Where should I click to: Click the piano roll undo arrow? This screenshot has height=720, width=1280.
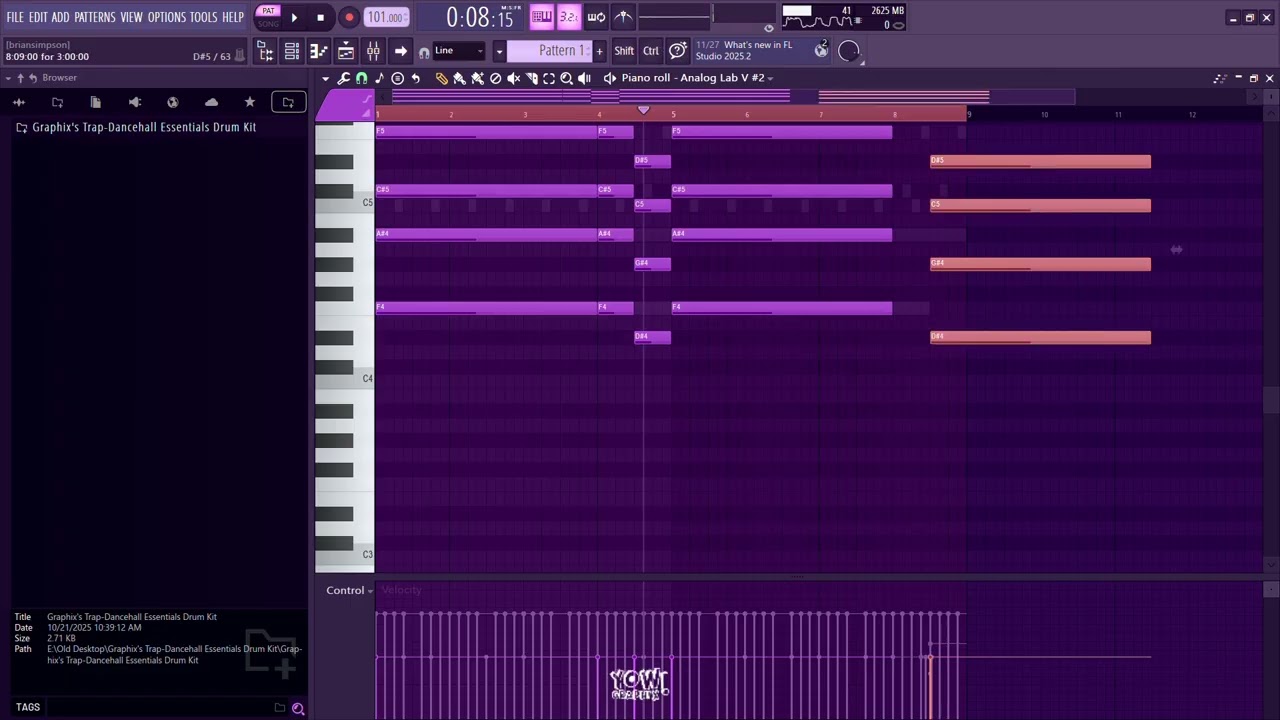pyautogui.click(x=415, y=78)
